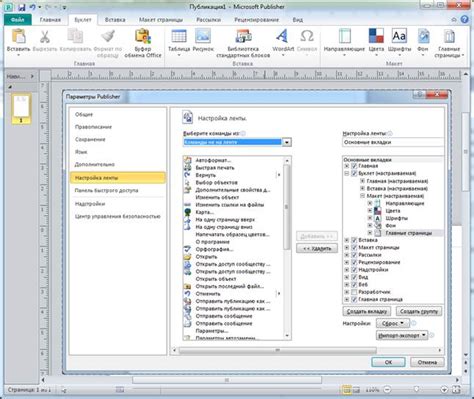Click the OK button
This screenshot has height=399, width=474.
[x=388, y=362]
